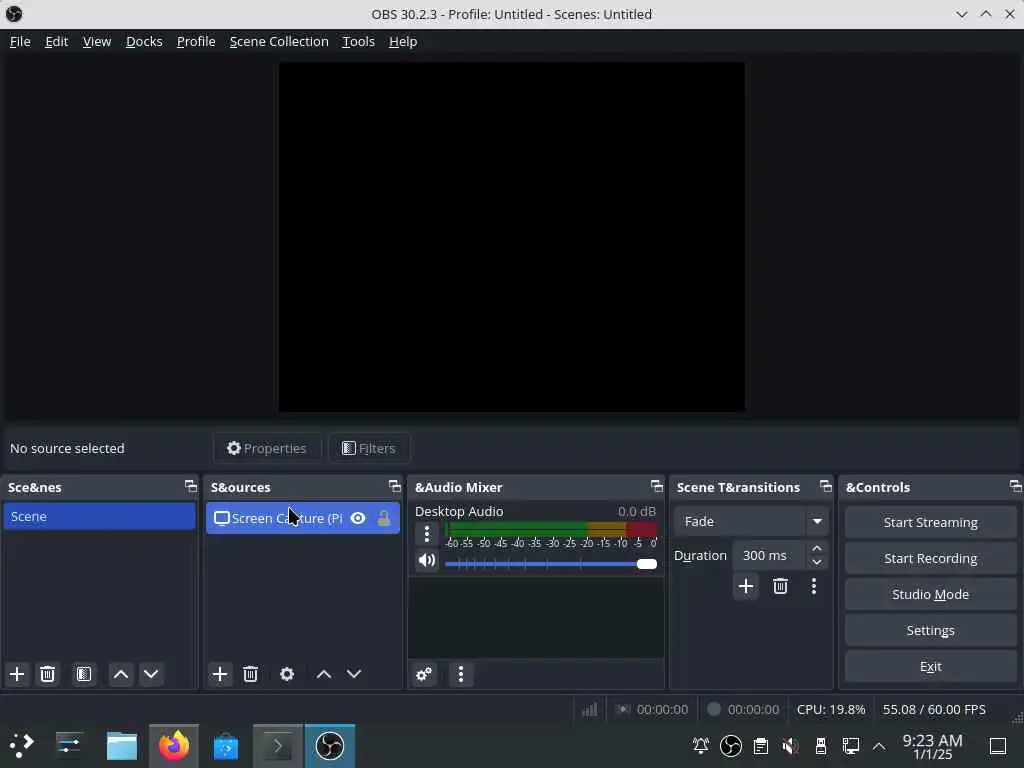Open file manager from the taskbar
This screenshot has width=1024, height=768.
click(122, 746)
